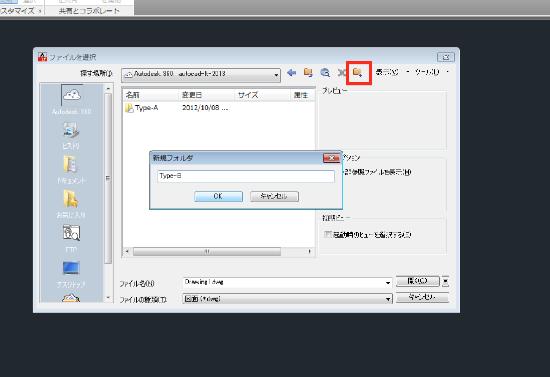The height and width of the screenshot is (377, 550).
Task: Select the History icon in places sidebar
Action: (71, 130)
